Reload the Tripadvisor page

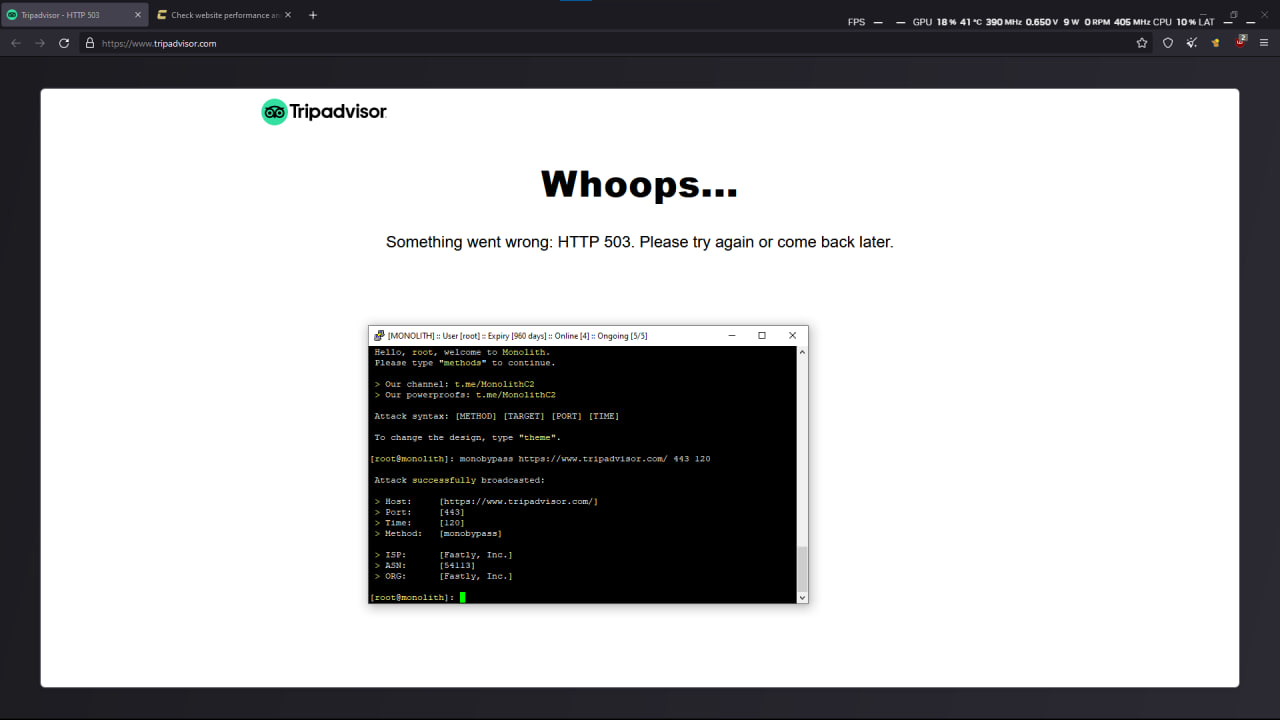[64, 43]
